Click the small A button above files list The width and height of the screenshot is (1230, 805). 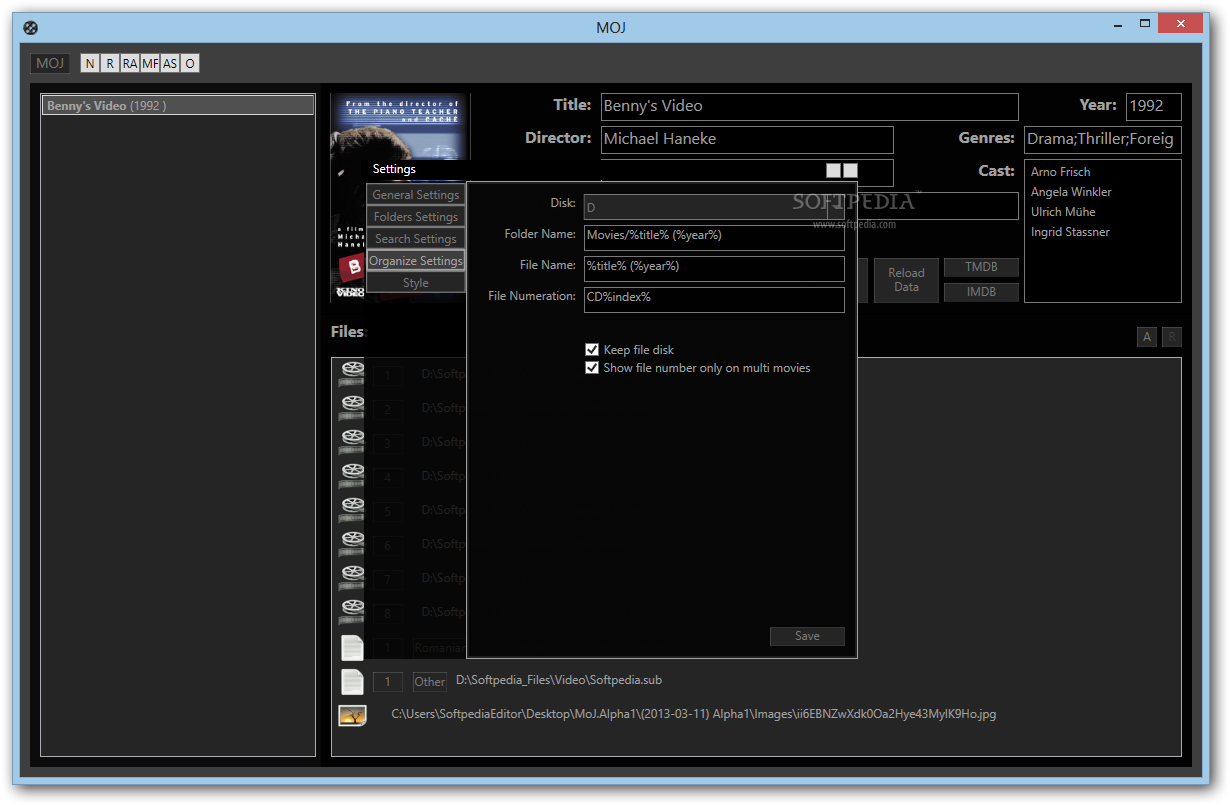coord(1147,337)
